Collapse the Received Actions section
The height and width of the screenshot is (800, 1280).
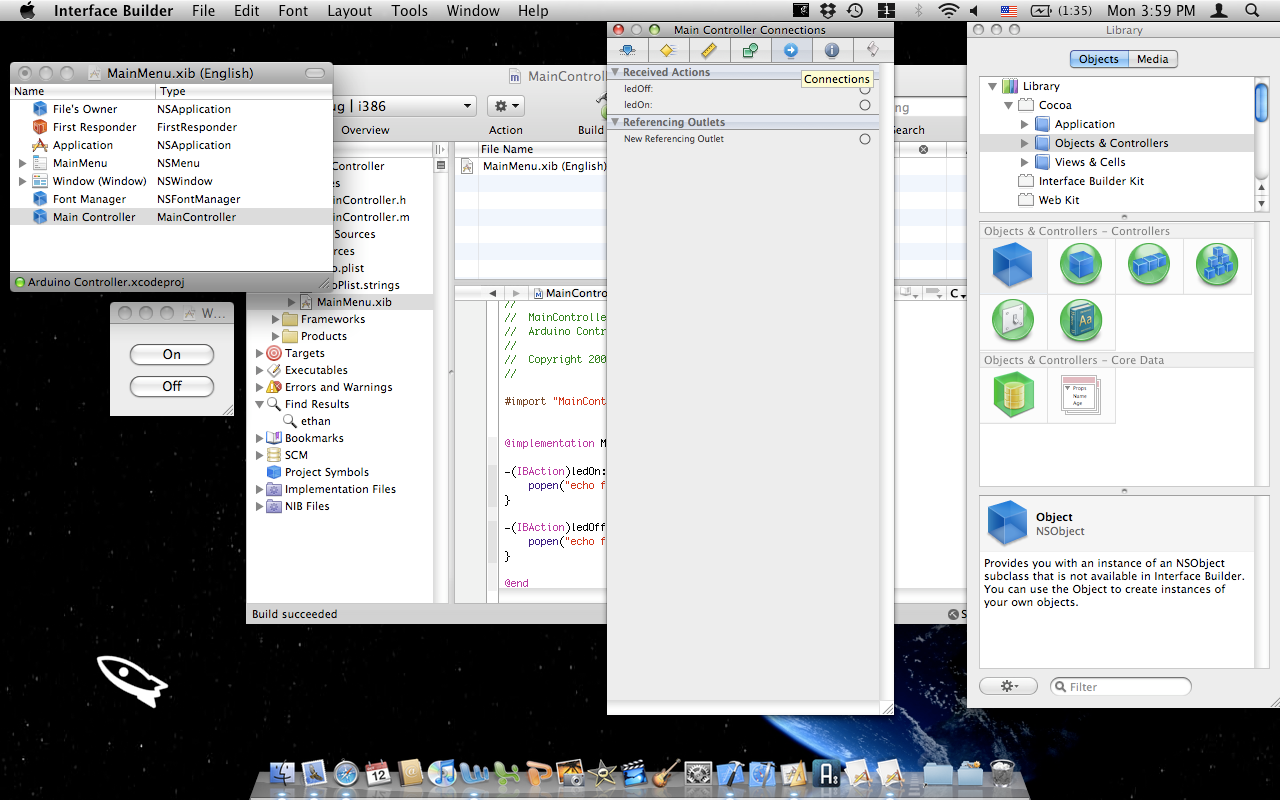615,72
